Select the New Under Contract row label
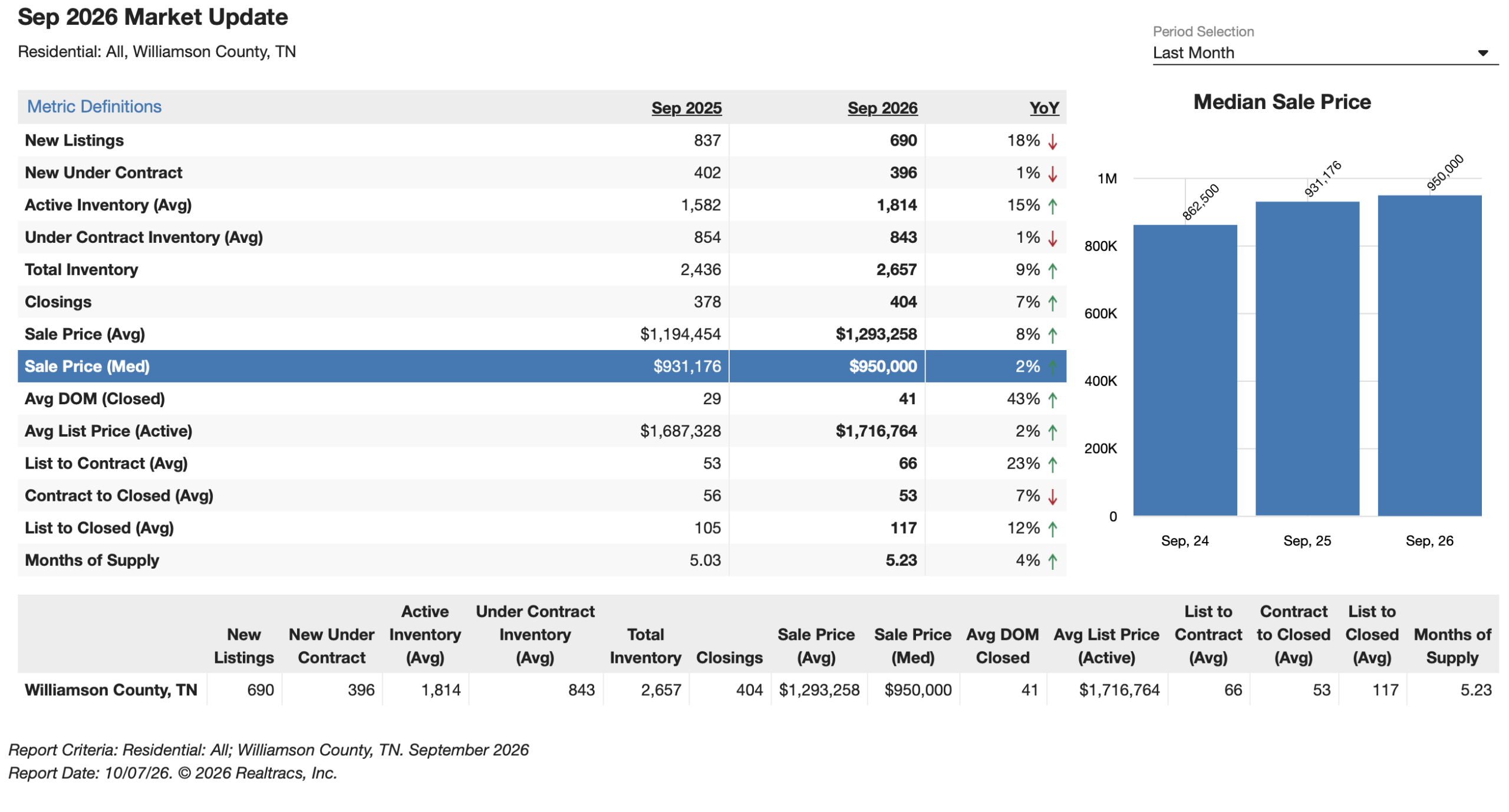 pos(103,173)
